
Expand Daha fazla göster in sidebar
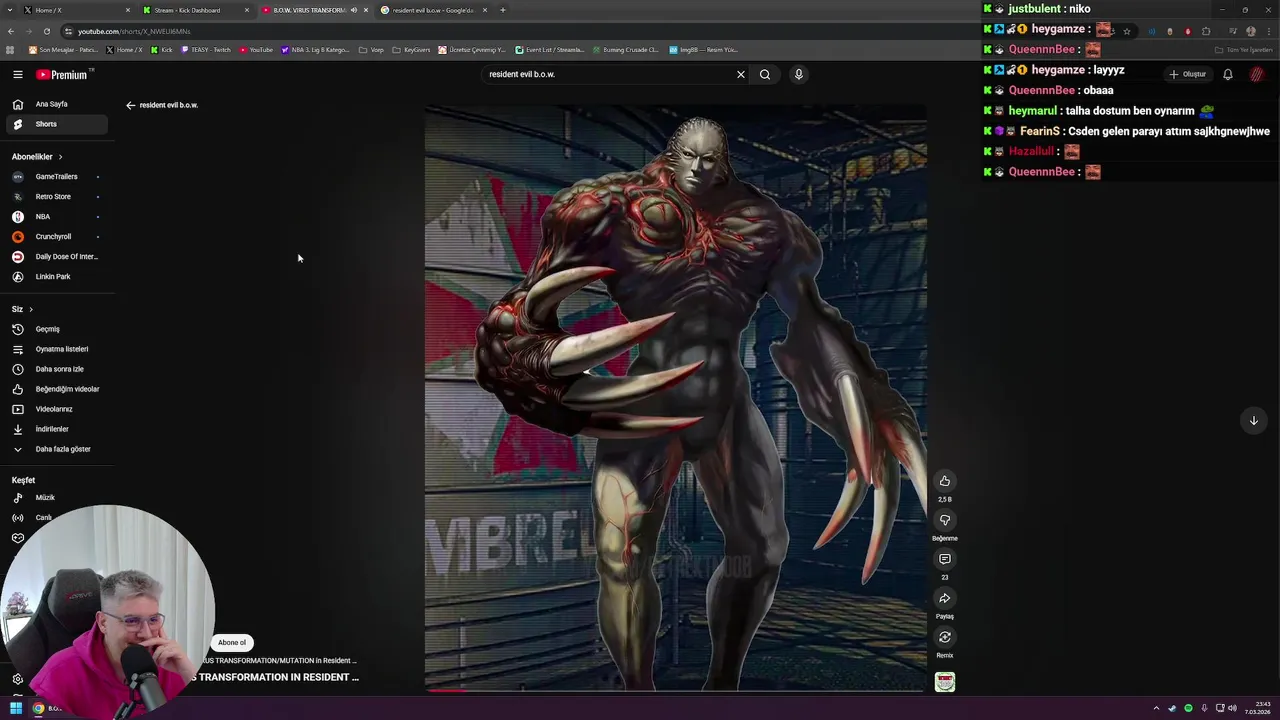(55, 449)
